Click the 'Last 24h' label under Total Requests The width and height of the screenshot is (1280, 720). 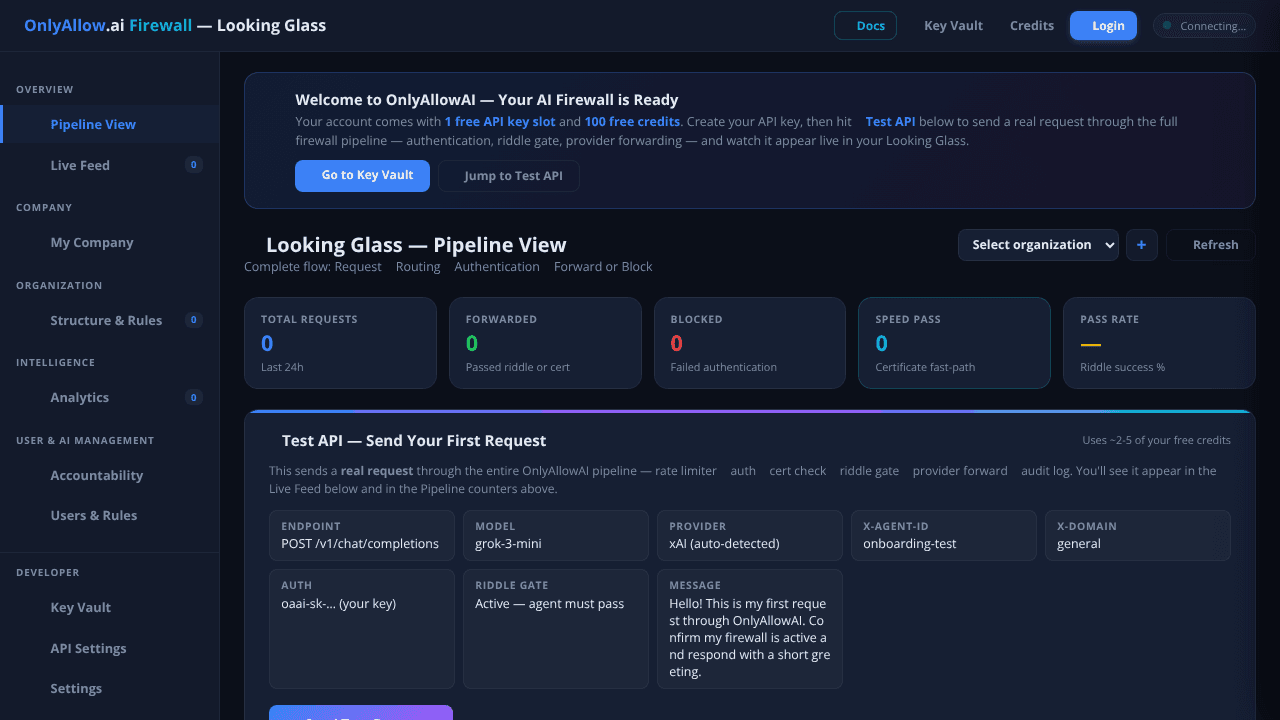282,367
